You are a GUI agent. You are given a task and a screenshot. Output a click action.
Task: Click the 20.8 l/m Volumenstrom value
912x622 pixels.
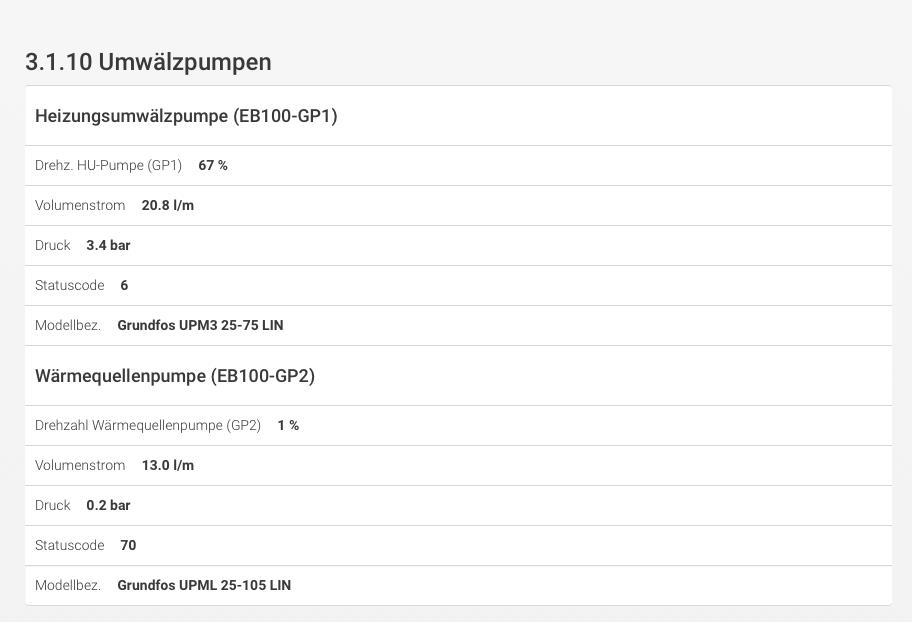click(x=168, y=205)
